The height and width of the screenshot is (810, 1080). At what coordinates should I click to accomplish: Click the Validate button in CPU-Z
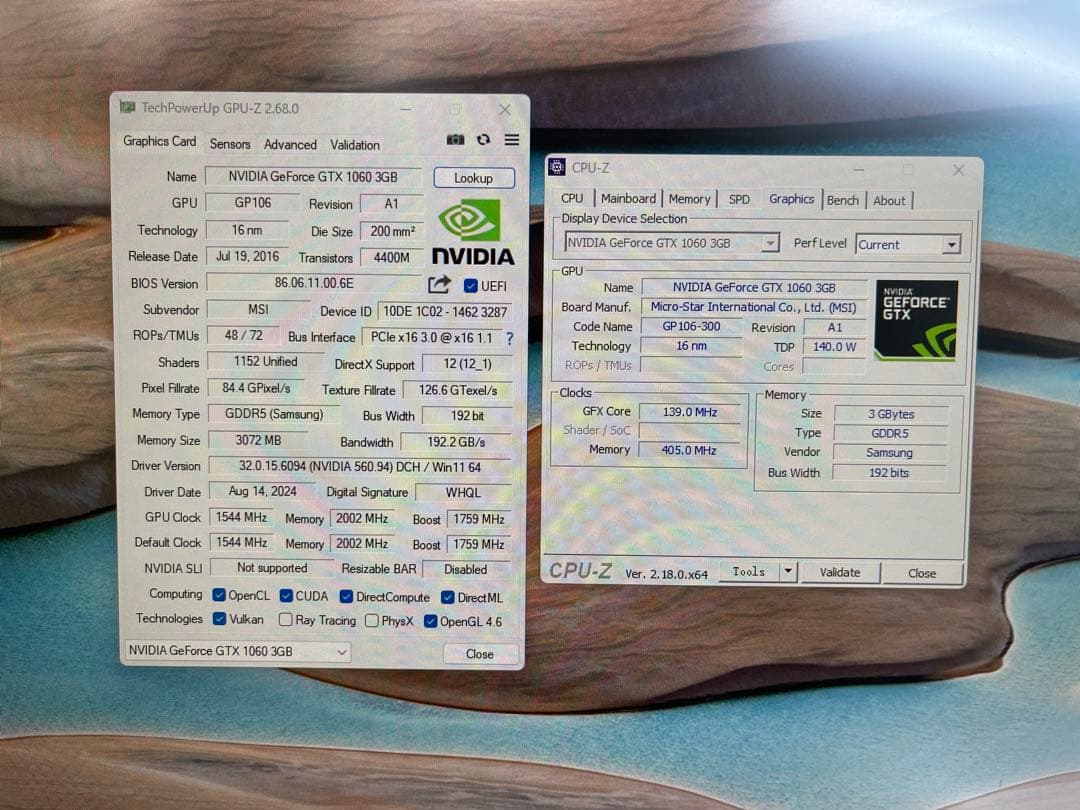(840, 572)
